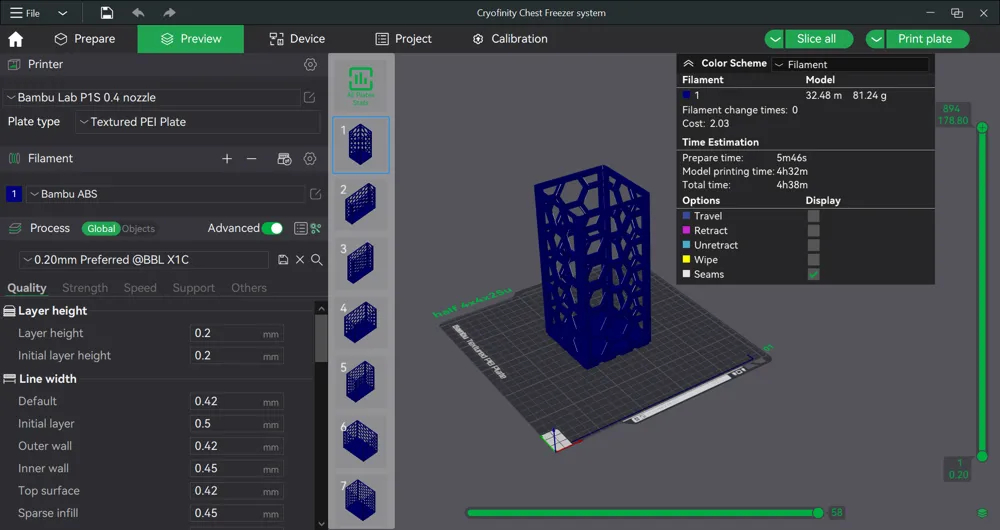Open Filament settings gear icon
Screen dimensions: 1000x530
point(310,159)
